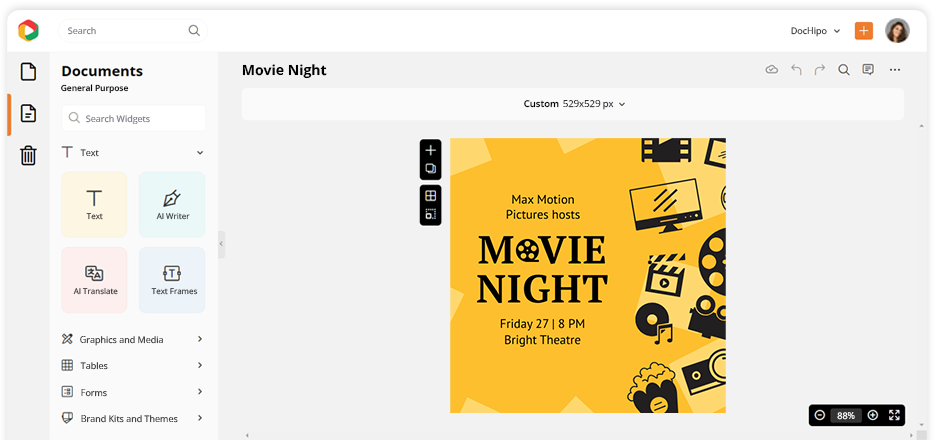This screenshot has height=440, width=934.
Task: Select the Bright Theatre text on canvas
Action: click(543, 340)
